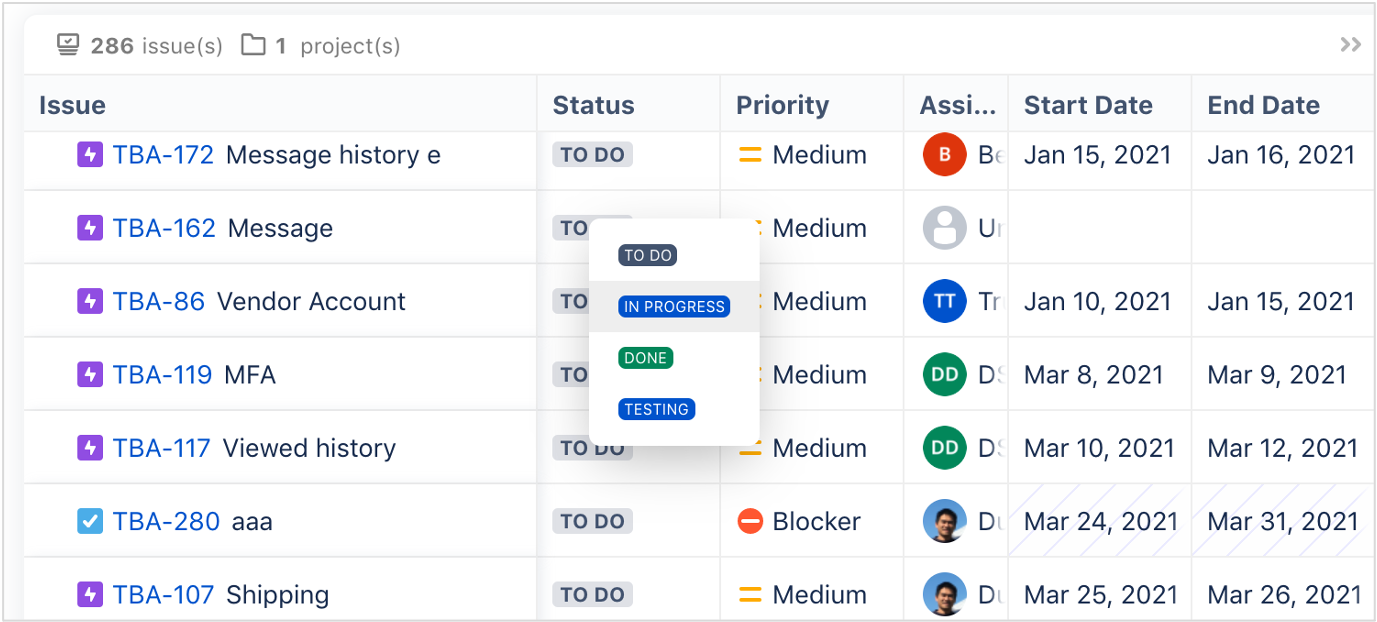Select IN PROGRESS from the status menu

[674, 307]
